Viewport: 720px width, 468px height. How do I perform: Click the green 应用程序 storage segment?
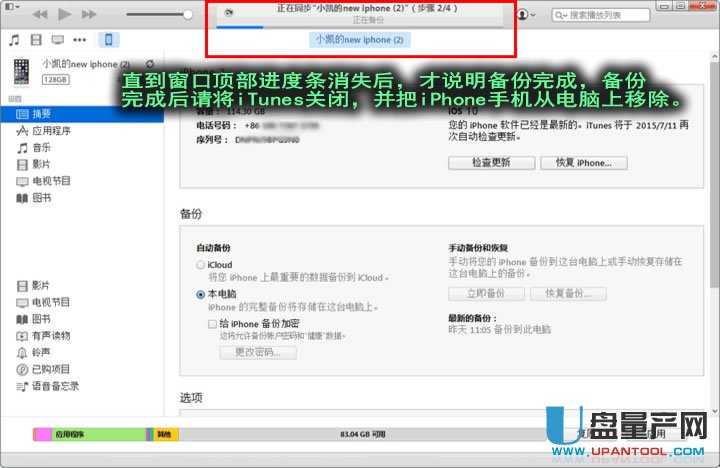[99, 434]
